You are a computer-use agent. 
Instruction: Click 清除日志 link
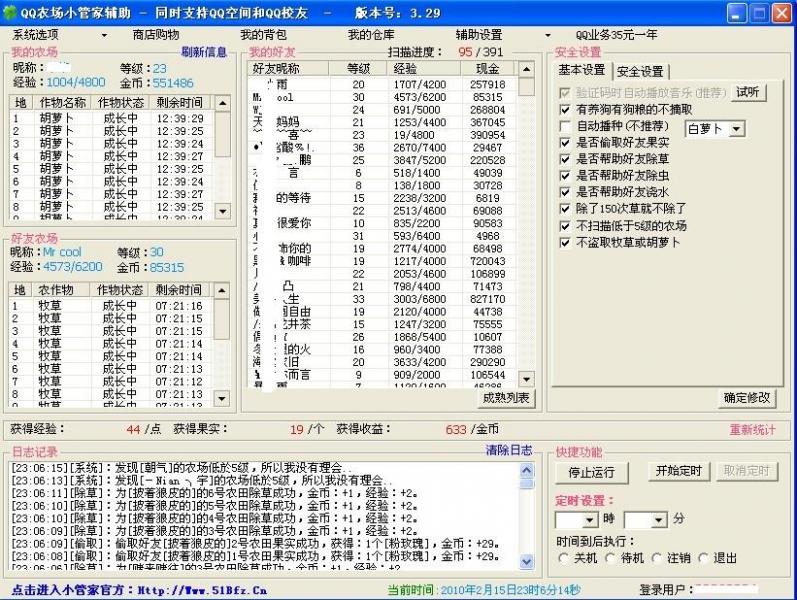509,450
